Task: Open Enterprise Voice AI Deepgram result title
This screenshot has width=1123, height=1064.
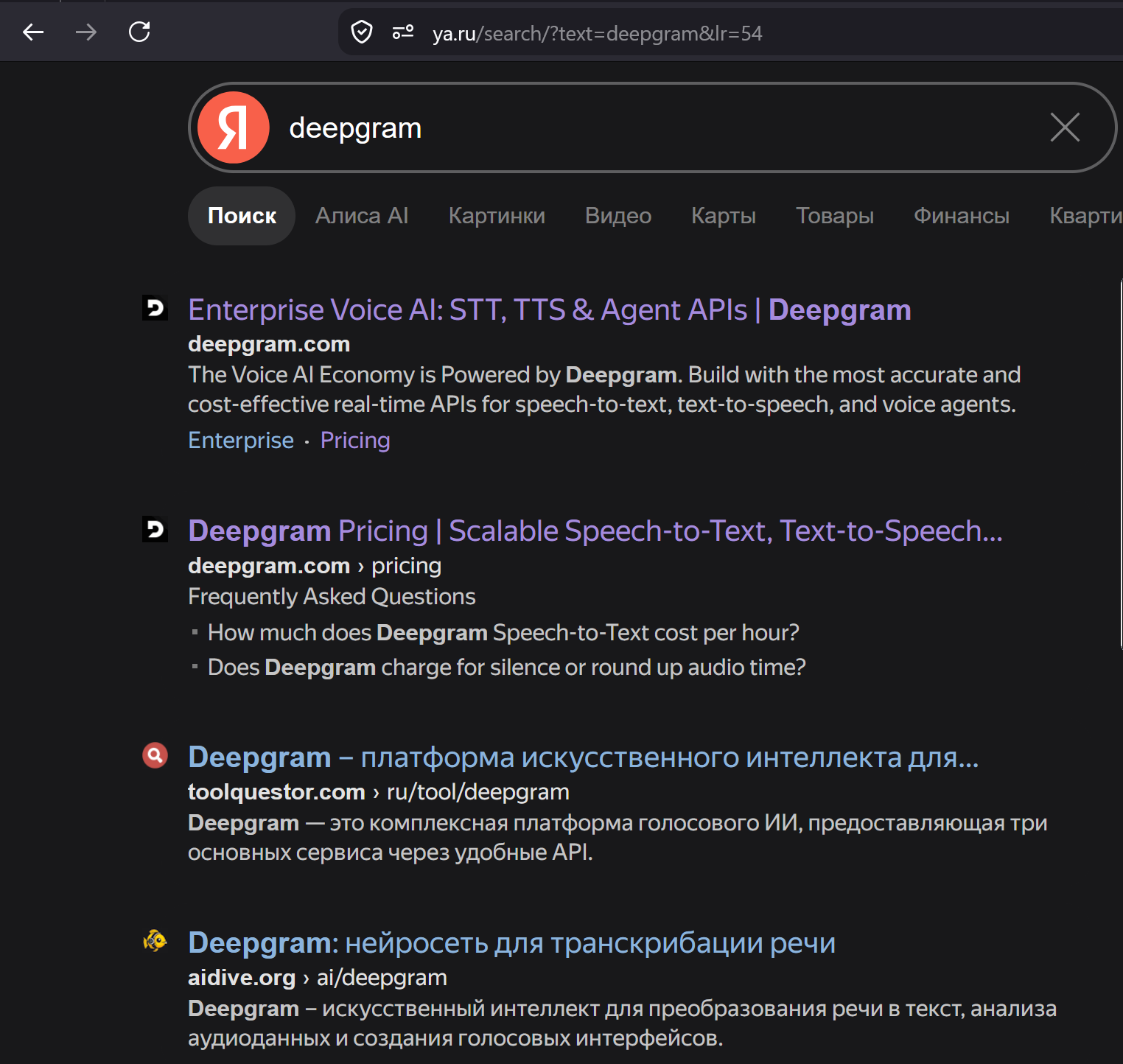Action: click(550, 310)
